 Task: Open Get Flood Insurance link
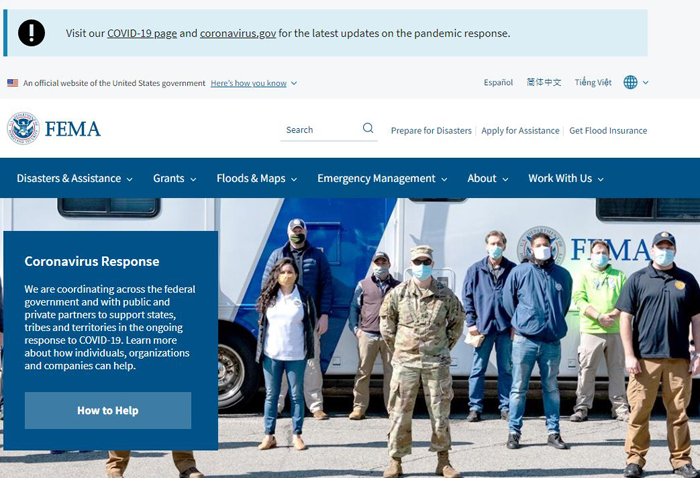pos(608,131)
